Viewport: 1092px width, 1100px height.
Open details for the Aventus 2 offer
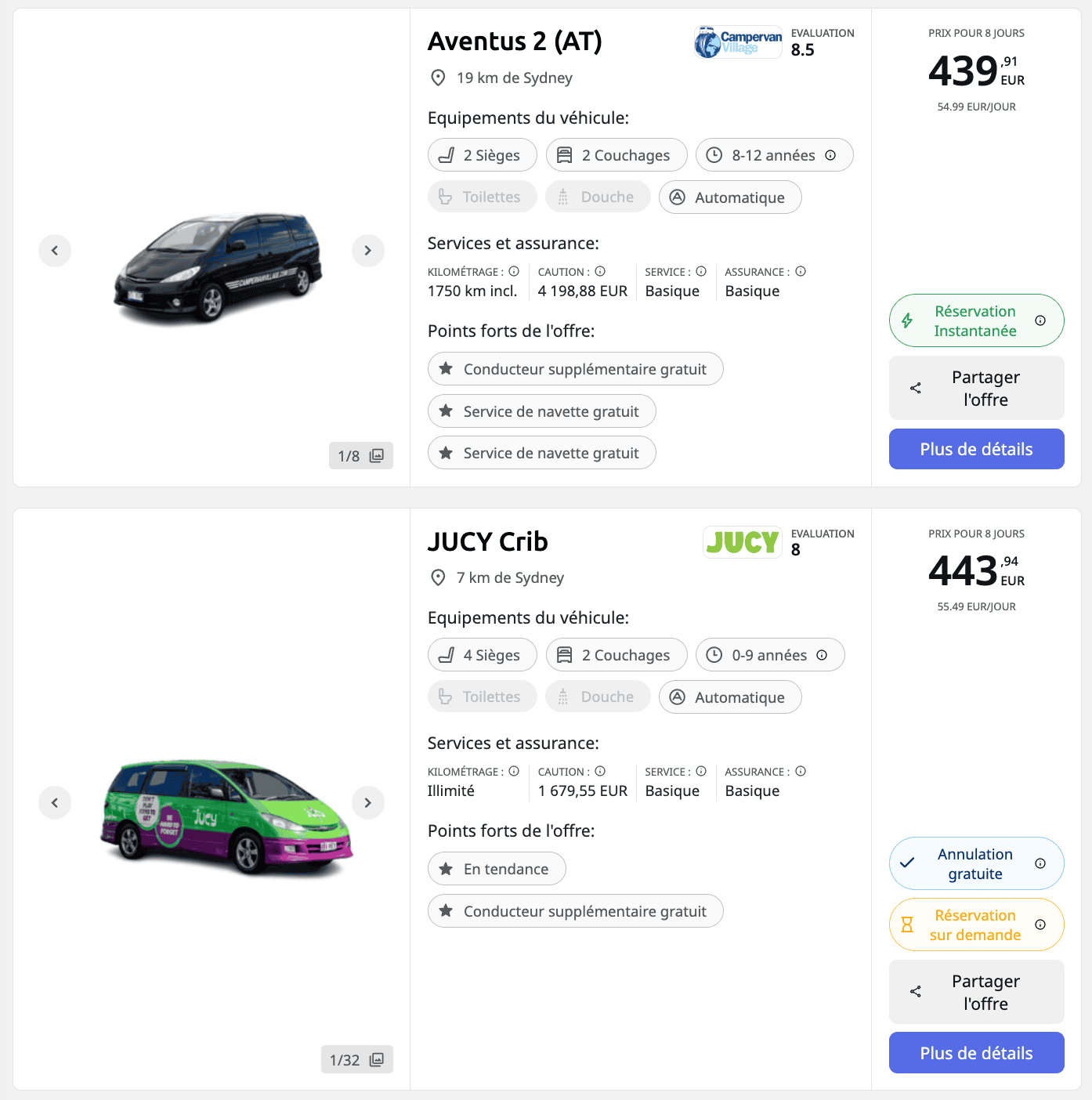(x=976, y=449)
